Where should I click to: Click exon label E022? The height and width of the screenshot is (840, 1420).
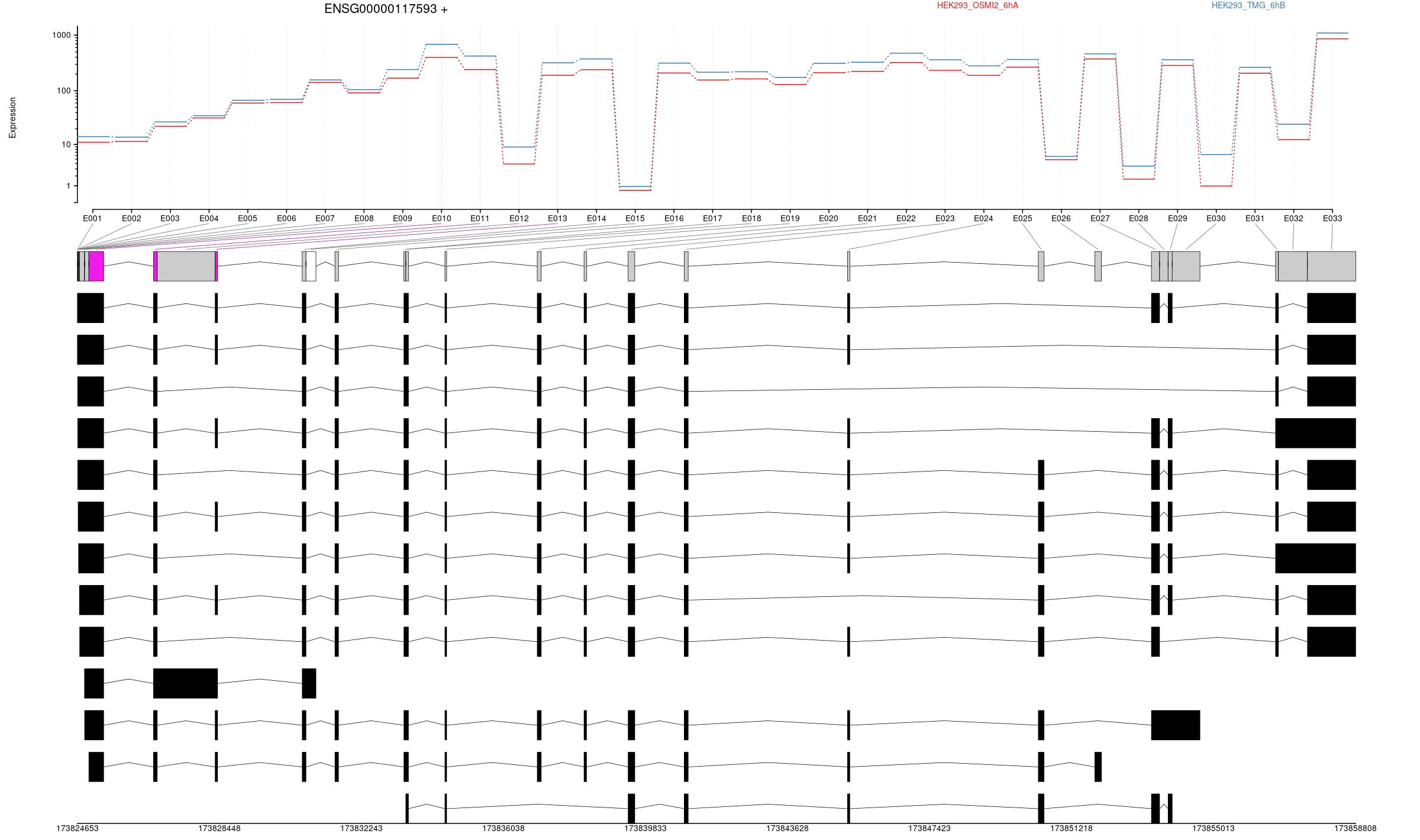click(x=906, y=218)
